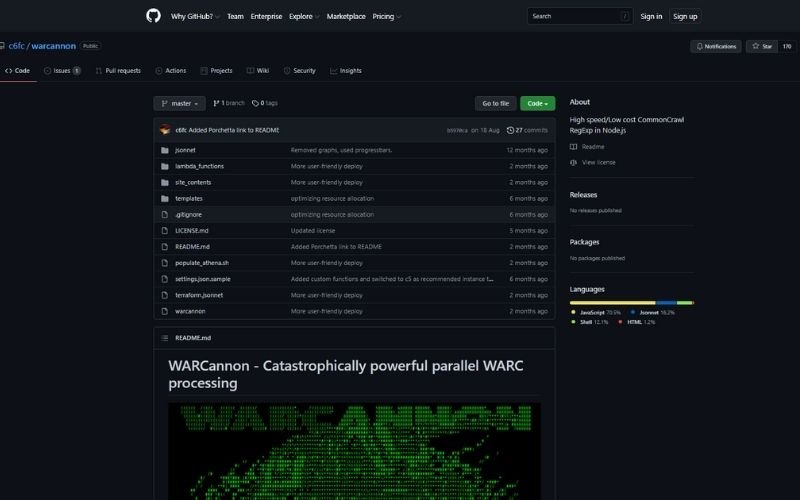Click the Notifications button
Image resolution: width=800 pixels, height=500 pixels.
pyautogui.click(x=716, y=46)
